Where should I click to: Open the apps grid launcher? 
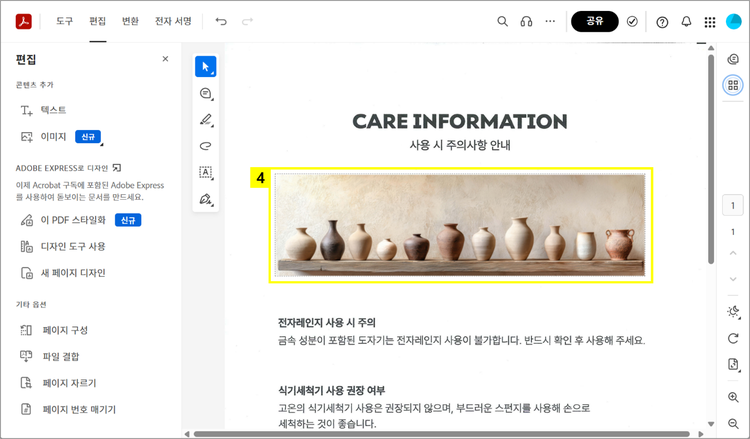[x=710, y=22]
